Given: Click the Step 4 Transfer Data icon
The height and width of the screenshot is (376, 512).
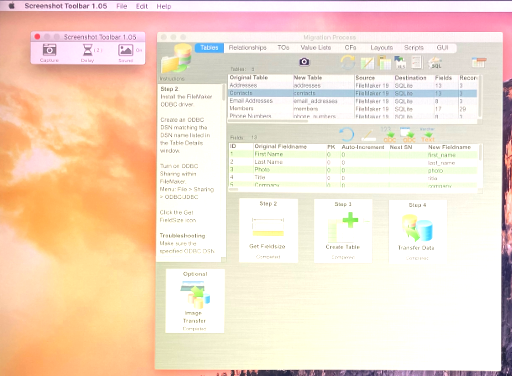Looking at the screenshot, I should pyautogui.click(x=417, y=228).
